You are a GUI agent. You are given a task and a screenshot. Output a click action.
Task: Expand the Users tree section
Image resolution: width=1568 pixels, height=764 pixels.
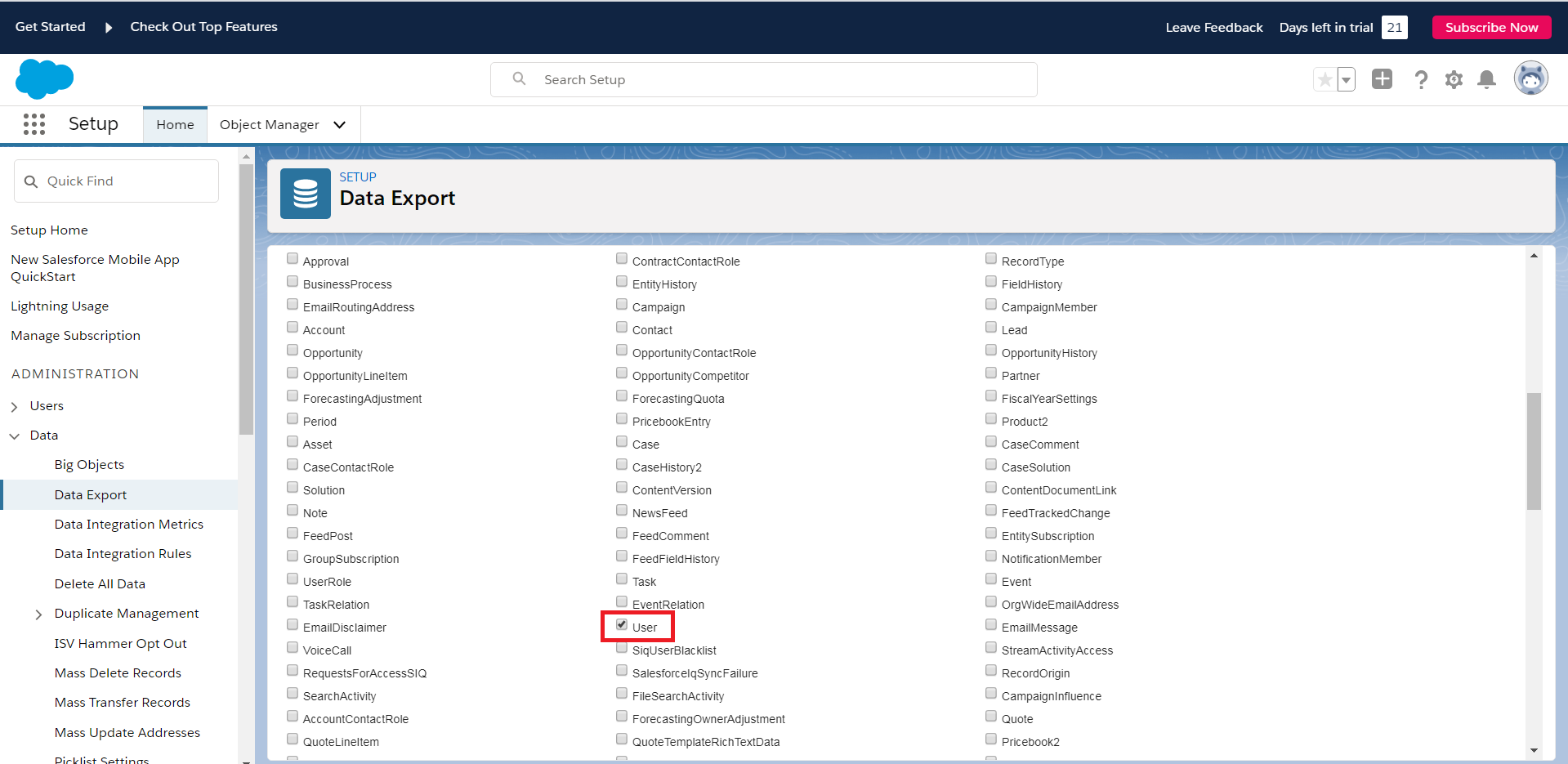[15, 406]
